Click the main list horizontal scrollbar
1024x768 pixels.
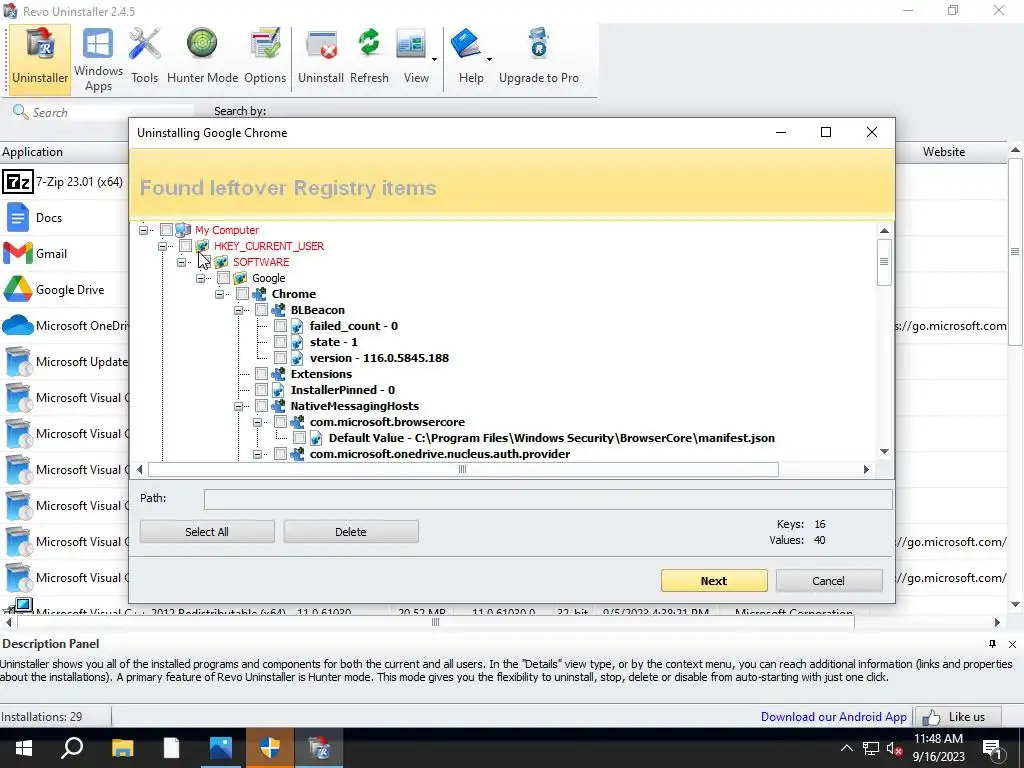pos(436,622)
